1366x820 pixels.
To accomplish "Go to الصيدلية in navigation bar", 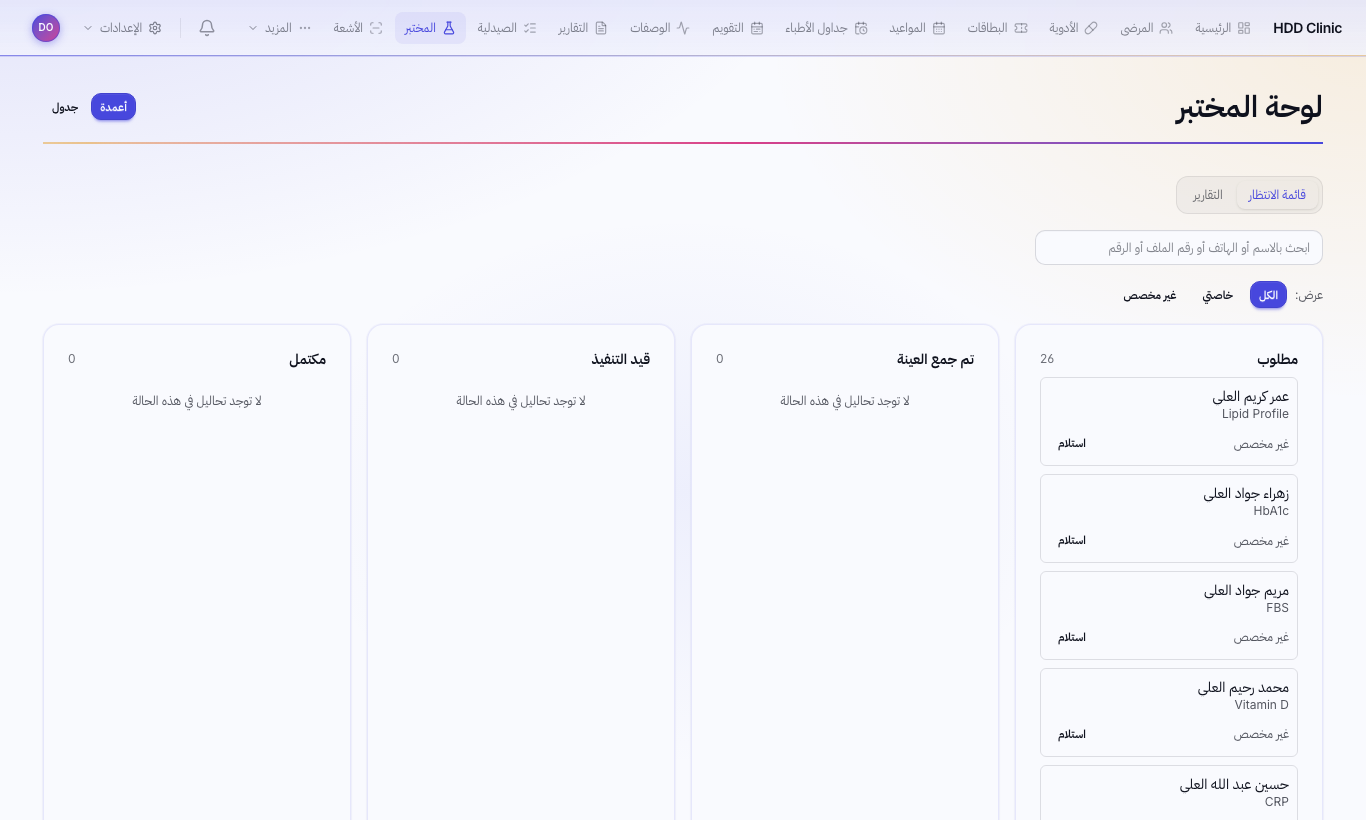I will (507, 28).
